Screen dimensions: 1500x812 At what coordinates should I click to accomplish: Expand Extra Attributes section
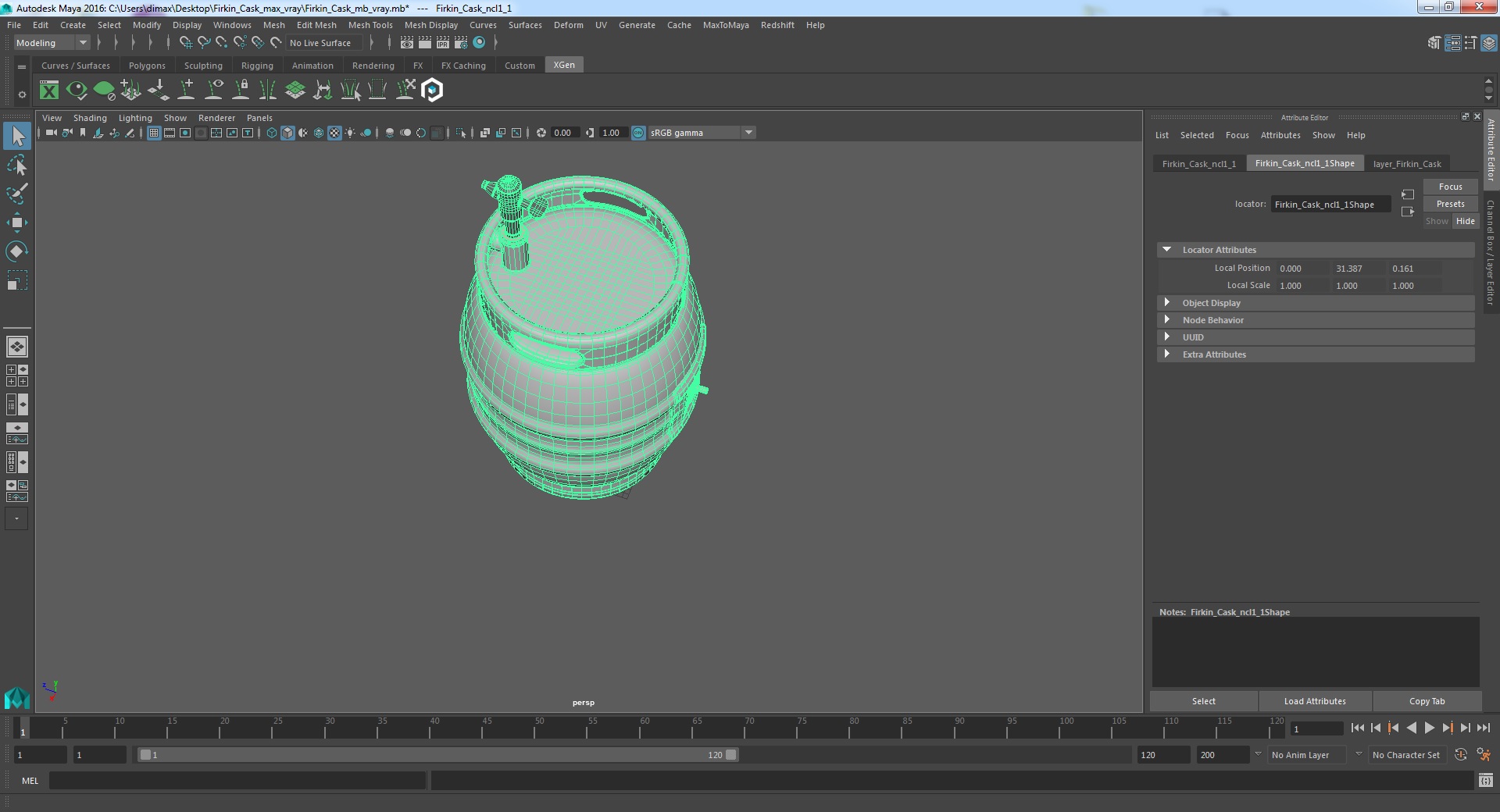point(1166,354)
